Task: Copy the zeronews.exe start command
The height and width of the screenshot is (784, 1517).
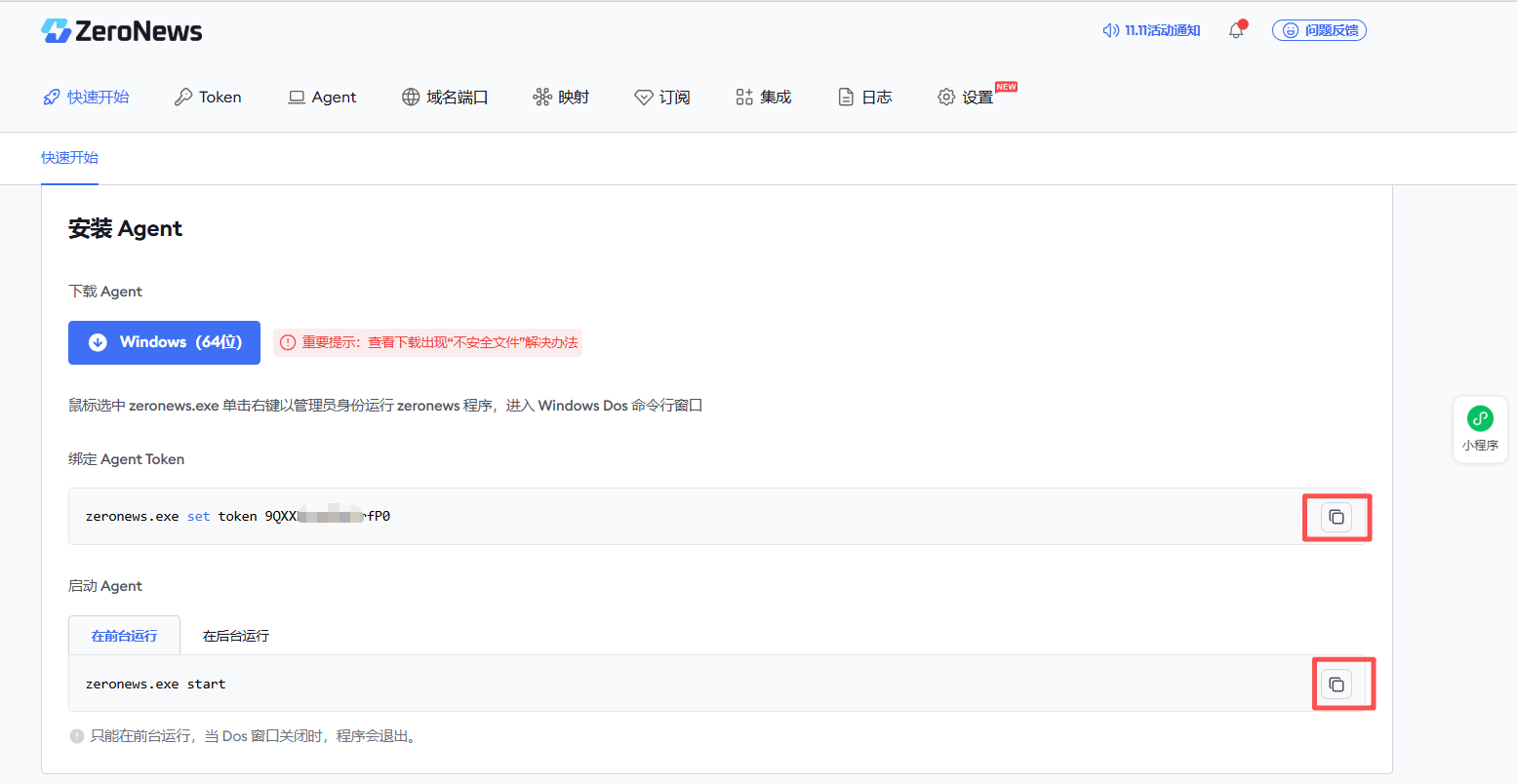Action: point(1337,685)
